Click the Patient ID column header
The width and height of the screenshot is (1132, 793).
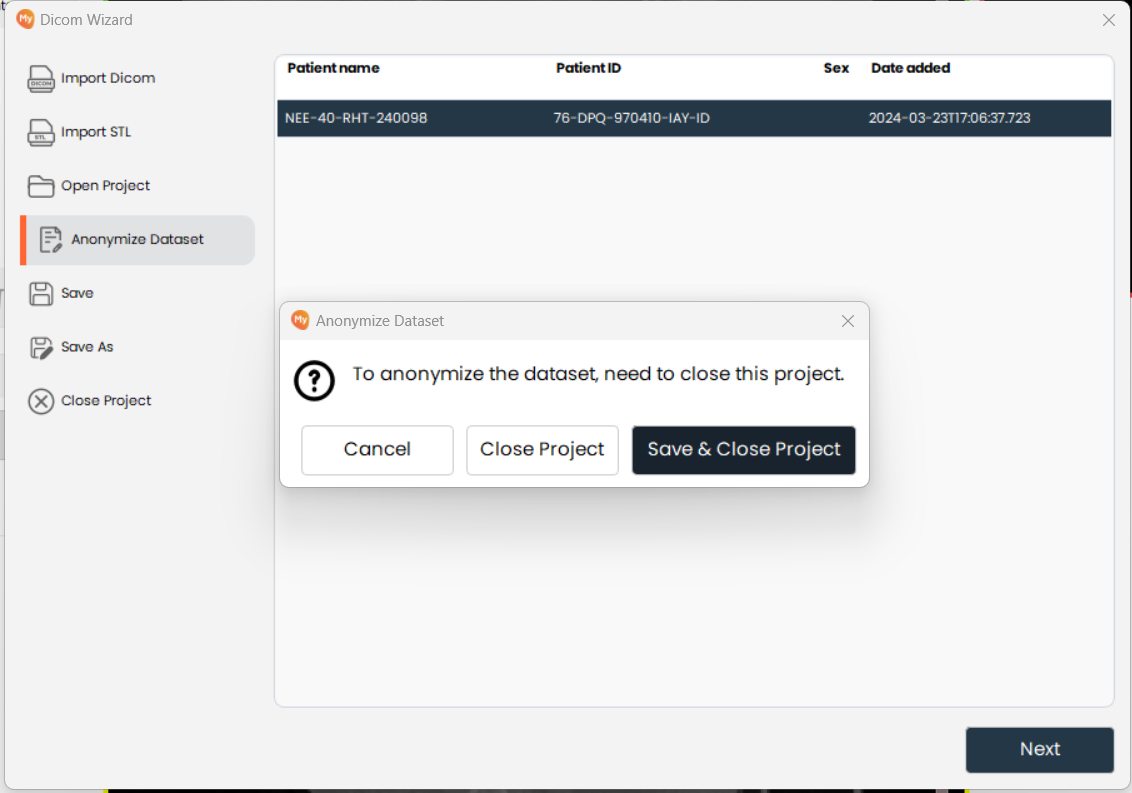click(x=588, y=68)
